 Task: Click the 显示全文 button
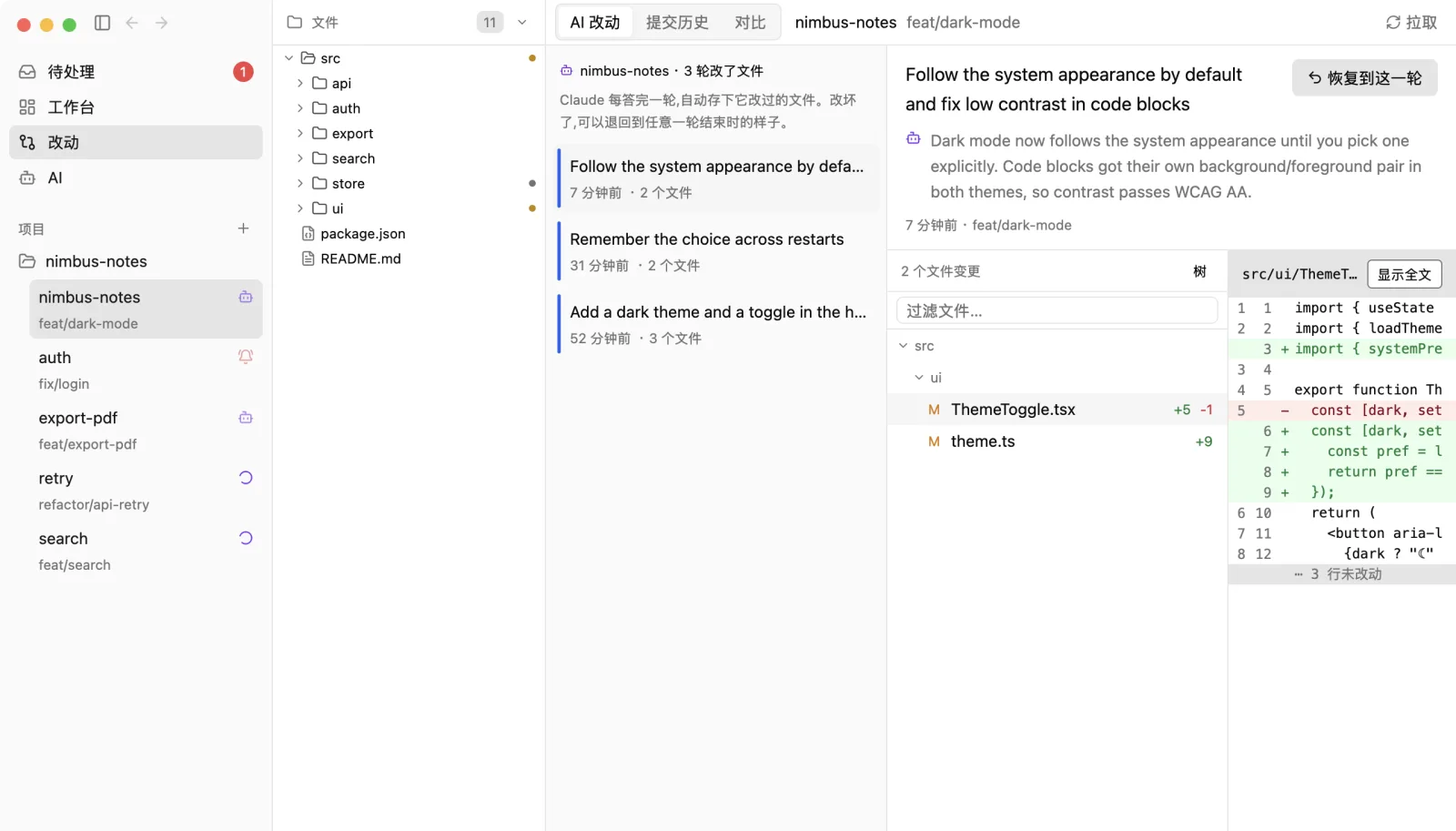tap(1404, 274)
